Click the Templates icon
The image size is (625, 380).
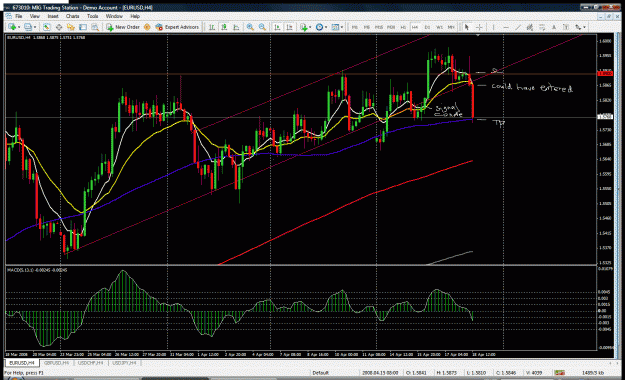(335, 27)
